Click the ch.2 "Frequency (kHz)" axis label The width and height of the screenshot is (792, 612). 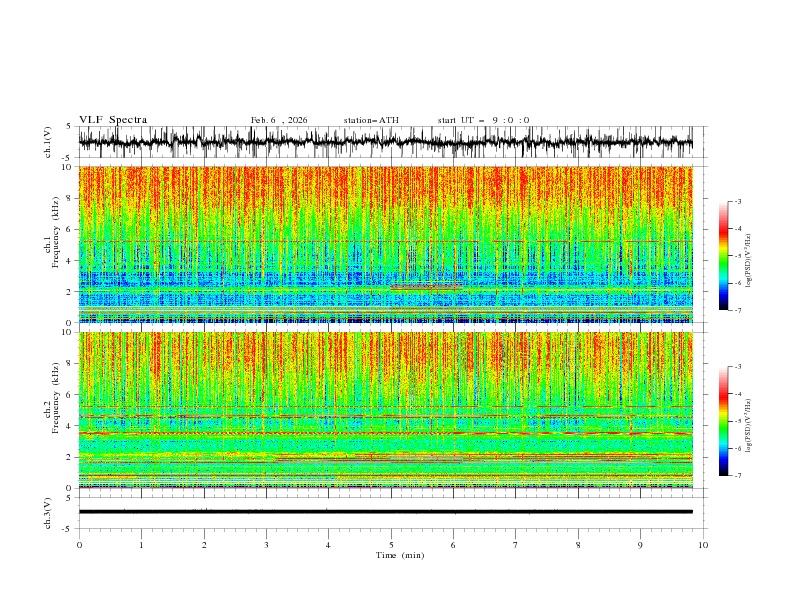point(55,398)
